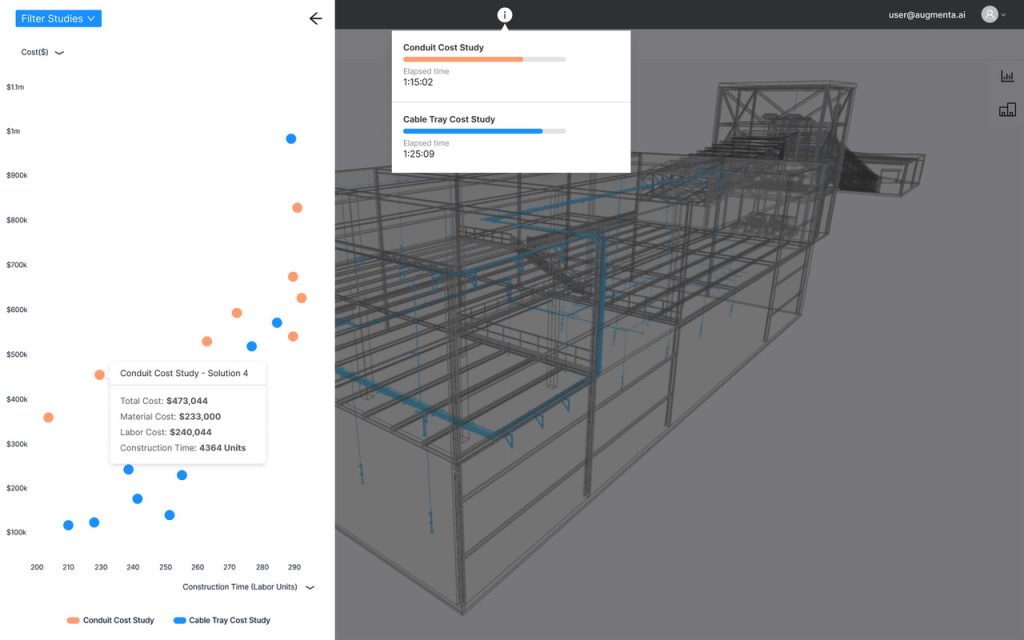Click the user@augmenta.ai account link
This screenshot has width=1024, height=640.
click(x=925, y=14)
